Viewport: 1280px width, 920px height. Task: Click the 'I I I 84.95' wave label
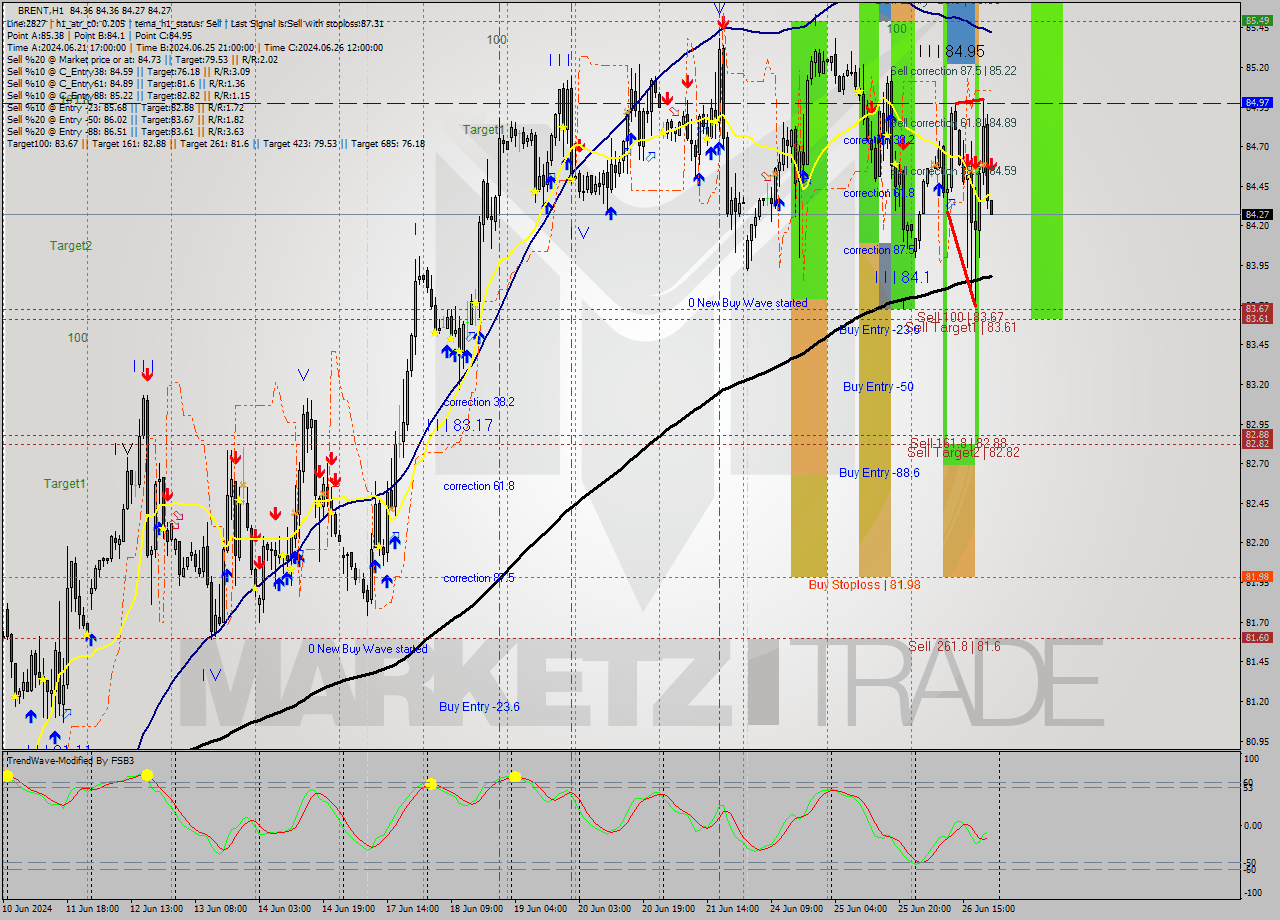[x=951, y=50]
